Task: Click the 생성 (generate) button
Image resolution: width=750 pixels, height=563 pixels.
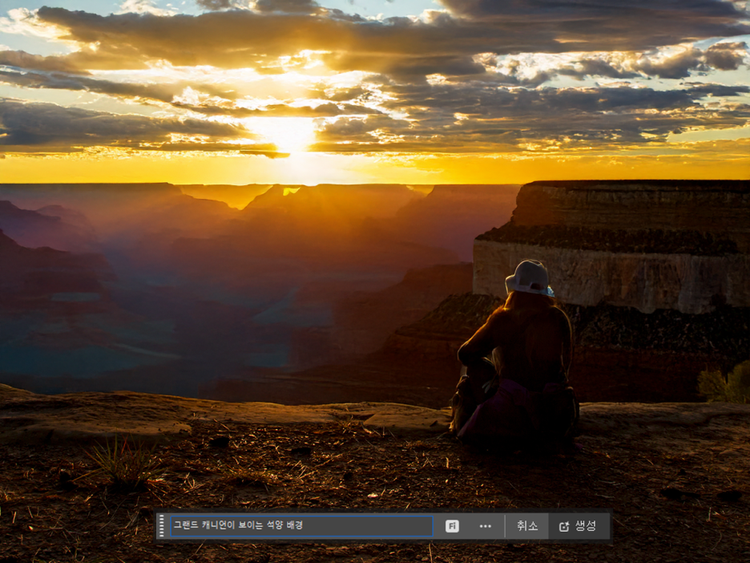Action: click(x=578, y=526)
